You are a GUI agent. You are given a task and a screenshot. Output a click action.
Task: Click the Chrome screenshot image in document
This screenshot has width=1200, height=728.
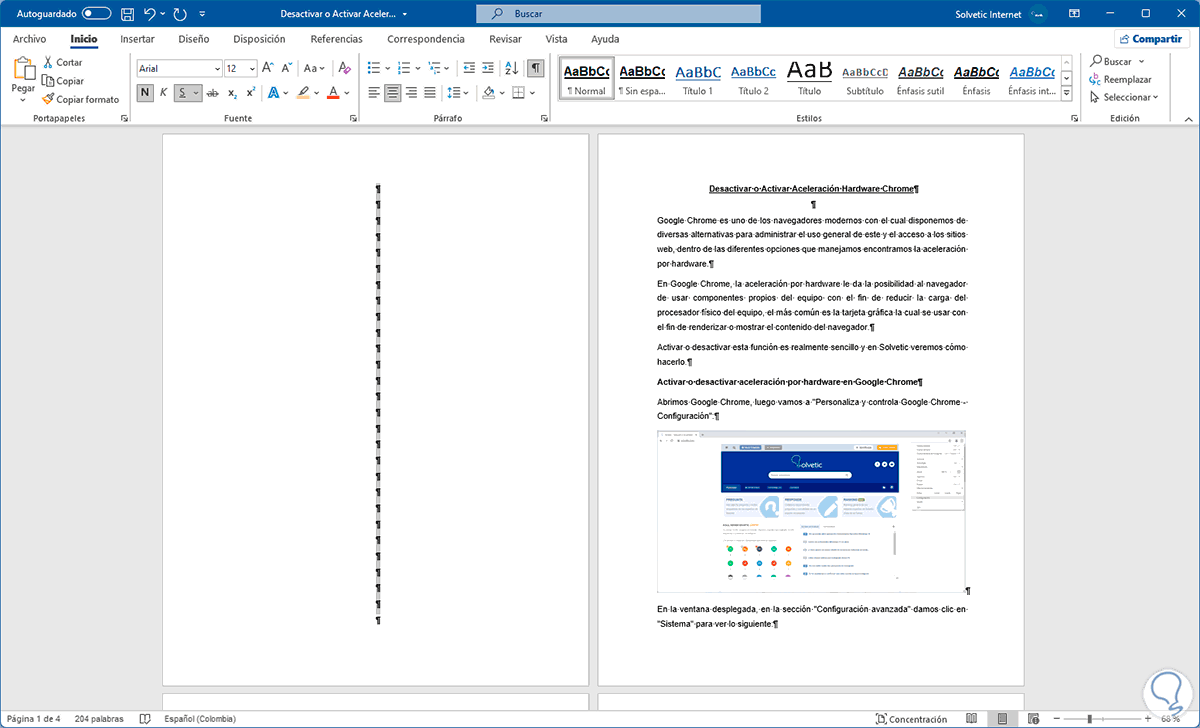click(x=811, y=511)
